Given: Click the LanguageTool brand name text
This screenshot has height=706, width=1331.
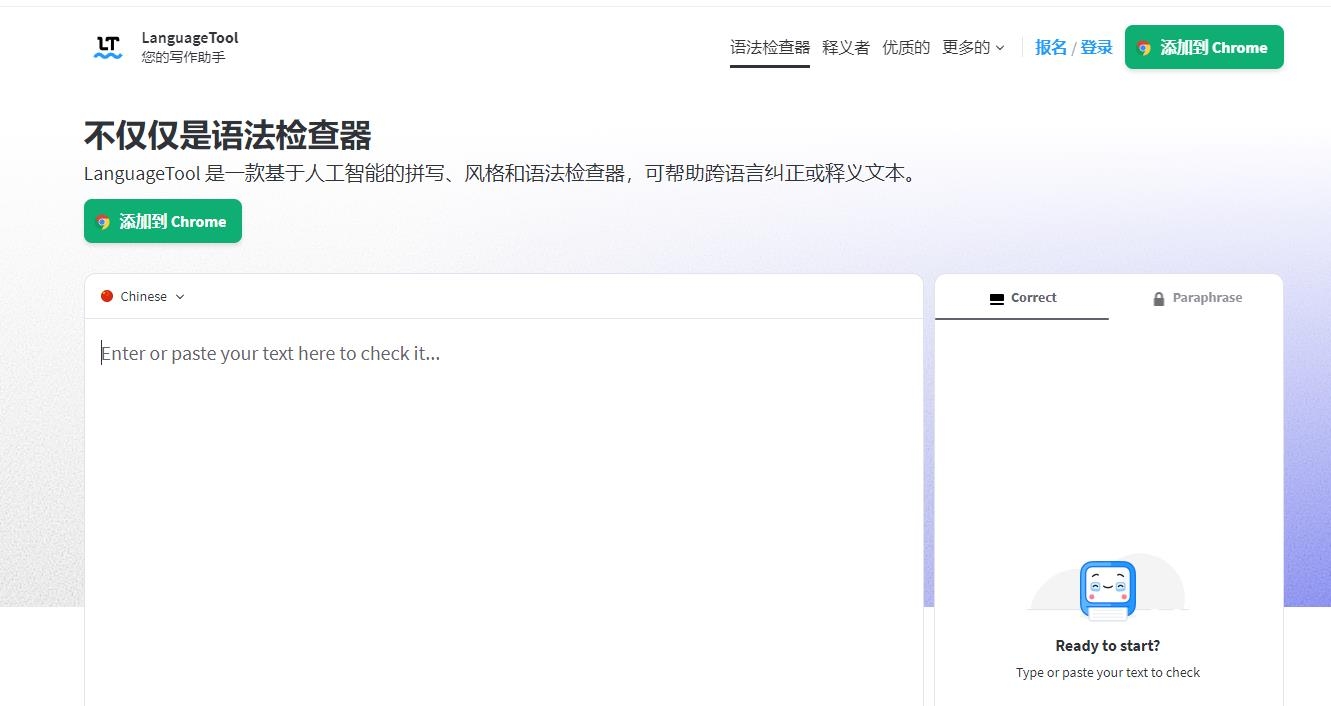Looking at the screenshot, I should coord(190,38).
